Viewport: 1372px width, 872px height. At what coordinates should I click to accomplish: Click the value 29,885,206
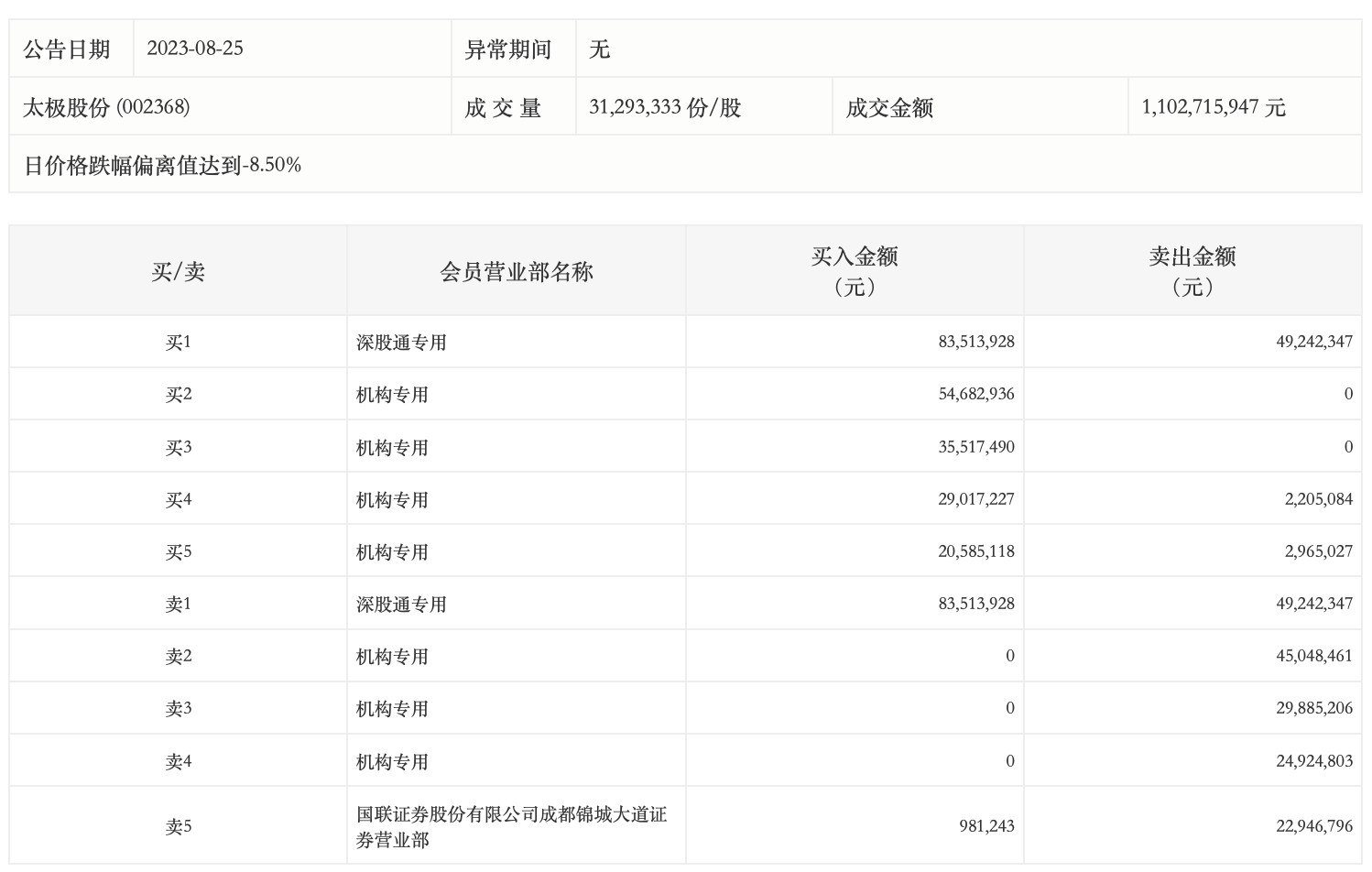point(1314,708)
